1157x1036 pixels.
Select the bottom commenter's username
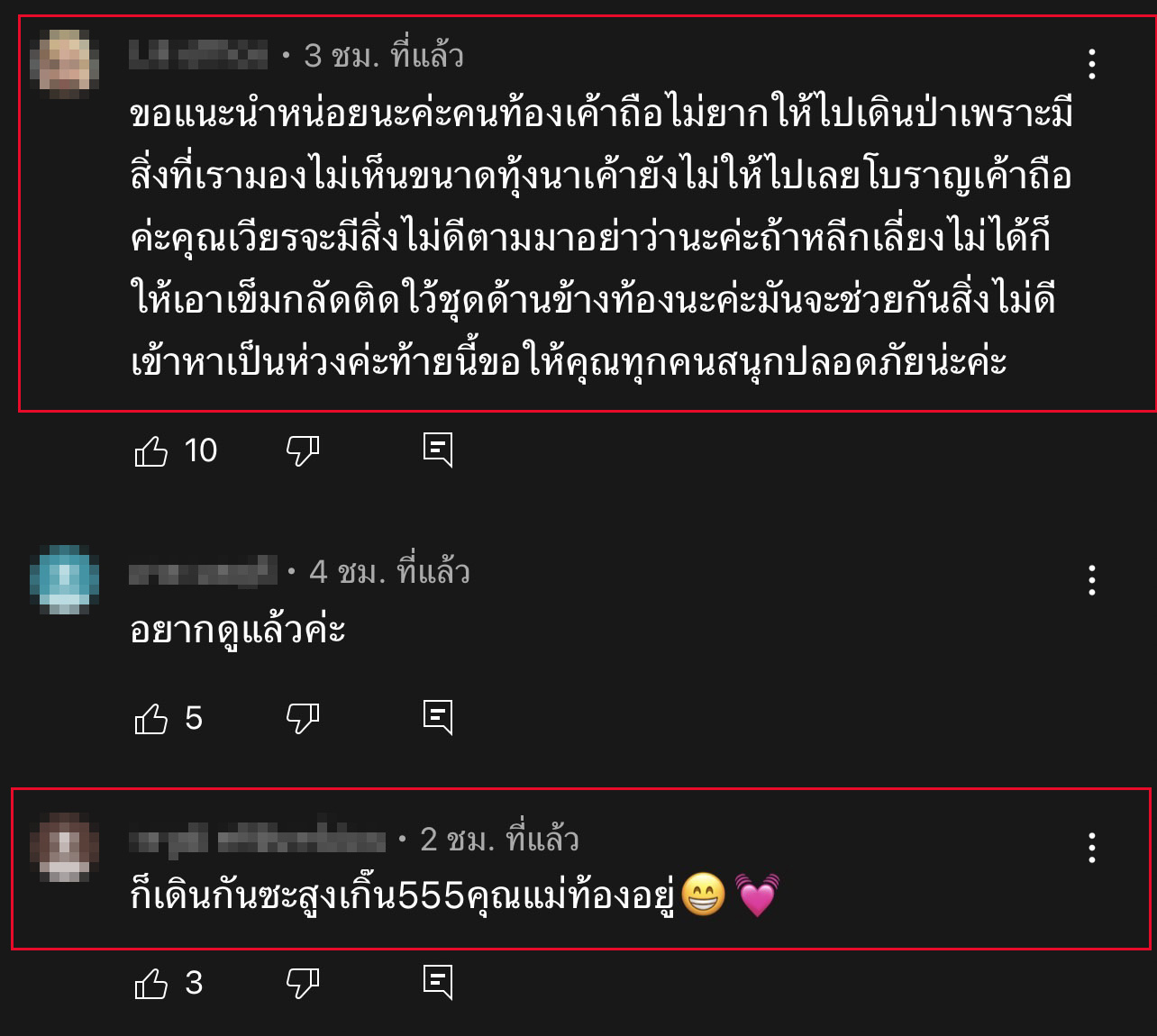click(252, 839)
